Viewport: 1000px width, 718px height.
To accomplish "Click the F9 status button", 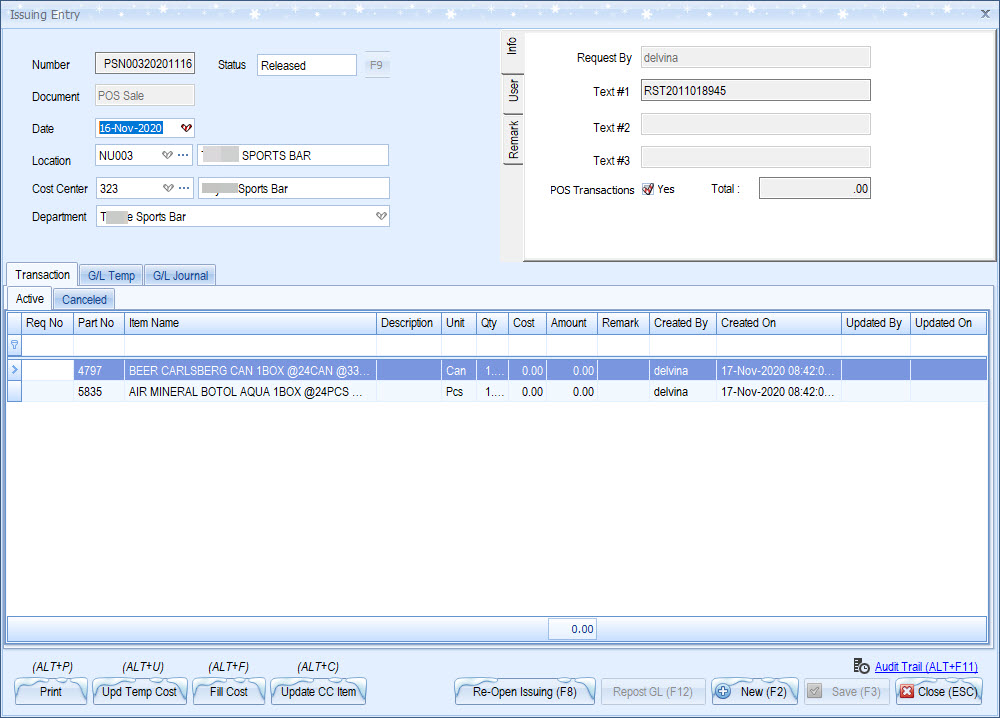I will point(376,65).
